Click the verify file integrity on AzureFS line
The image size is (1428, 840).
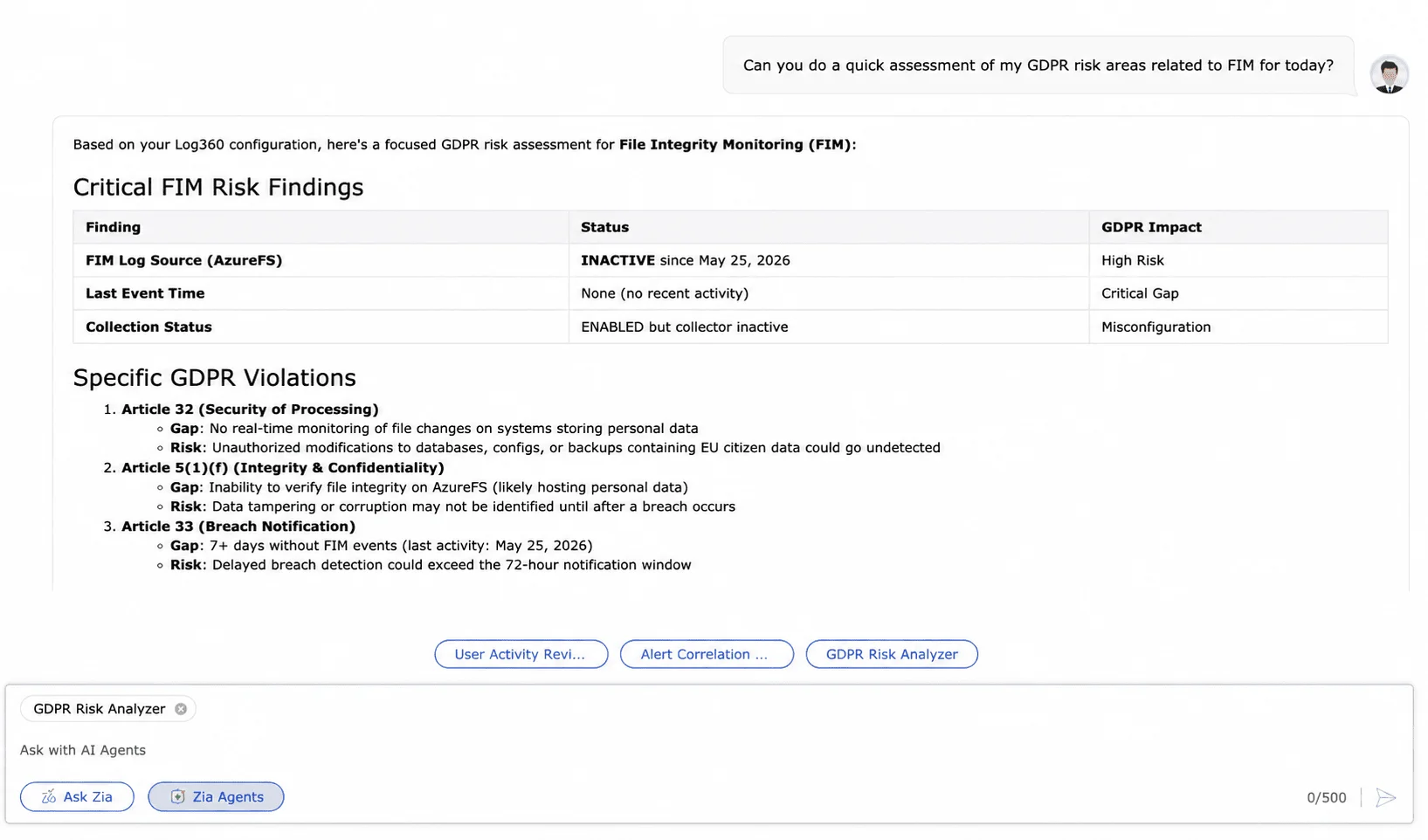[429, 486]
